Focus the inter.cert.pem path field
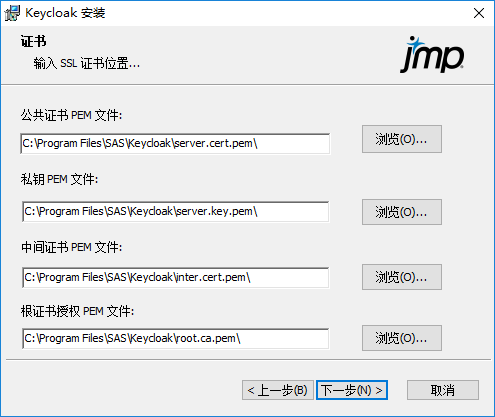 point(176,277)
